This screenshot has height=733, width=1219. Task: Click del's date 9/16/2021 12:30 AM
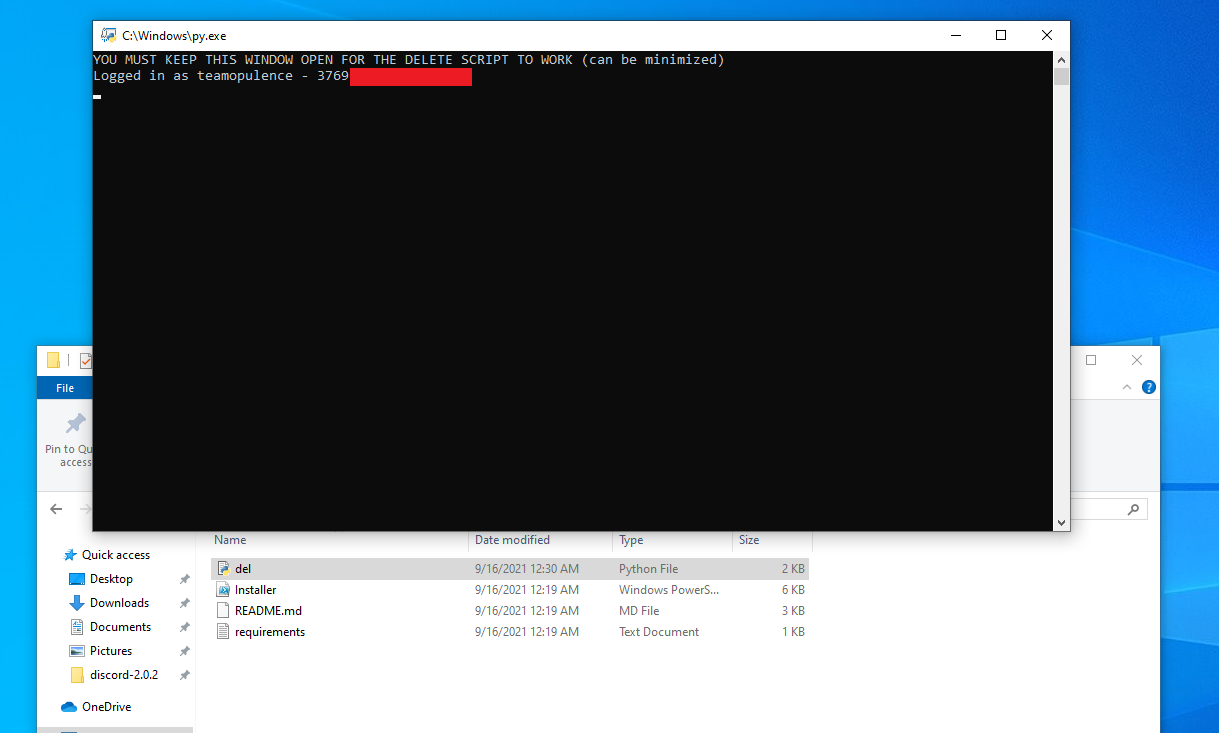[x=527, y=569]
